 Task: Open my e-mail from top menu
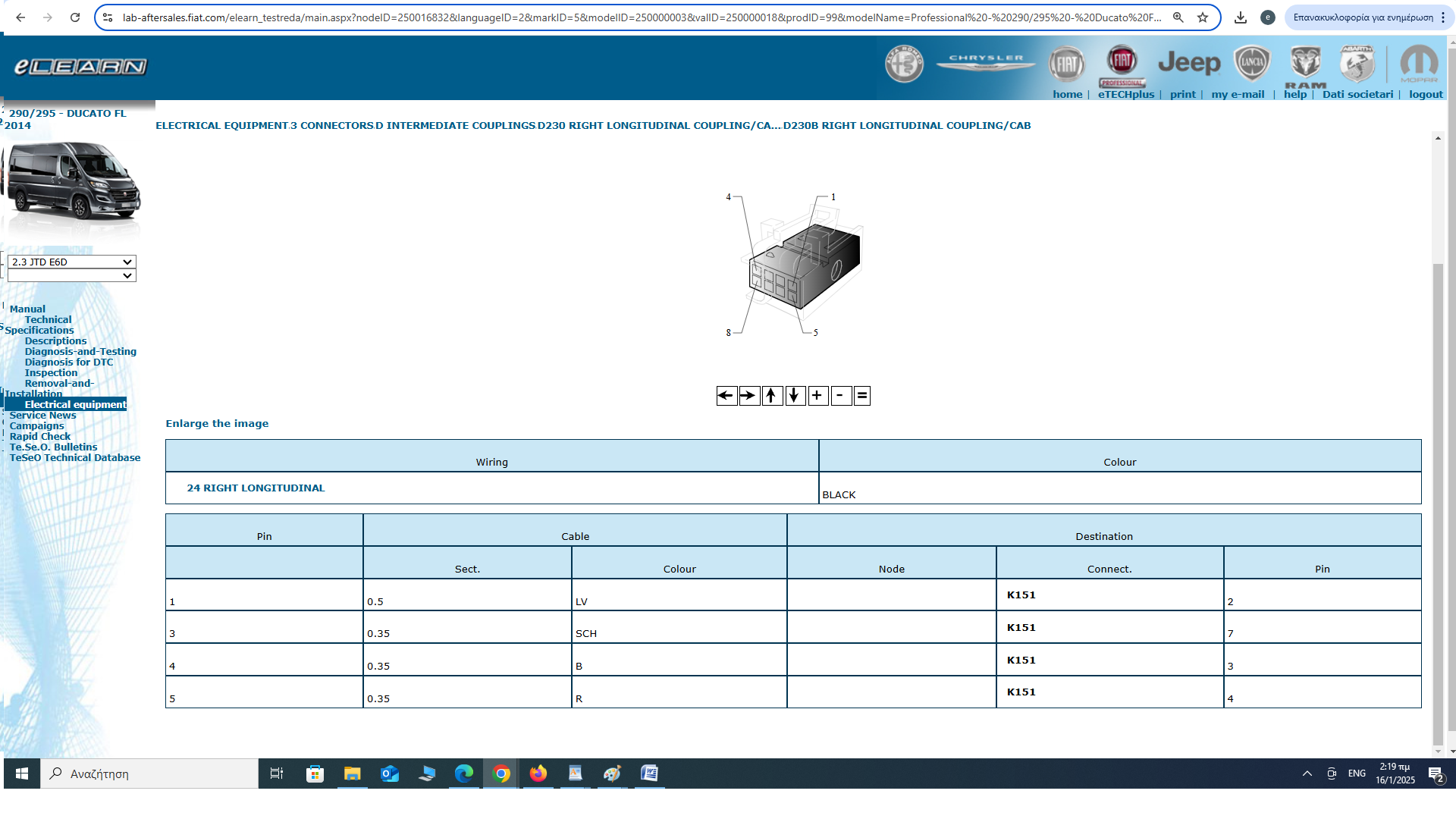point(1238,94)
